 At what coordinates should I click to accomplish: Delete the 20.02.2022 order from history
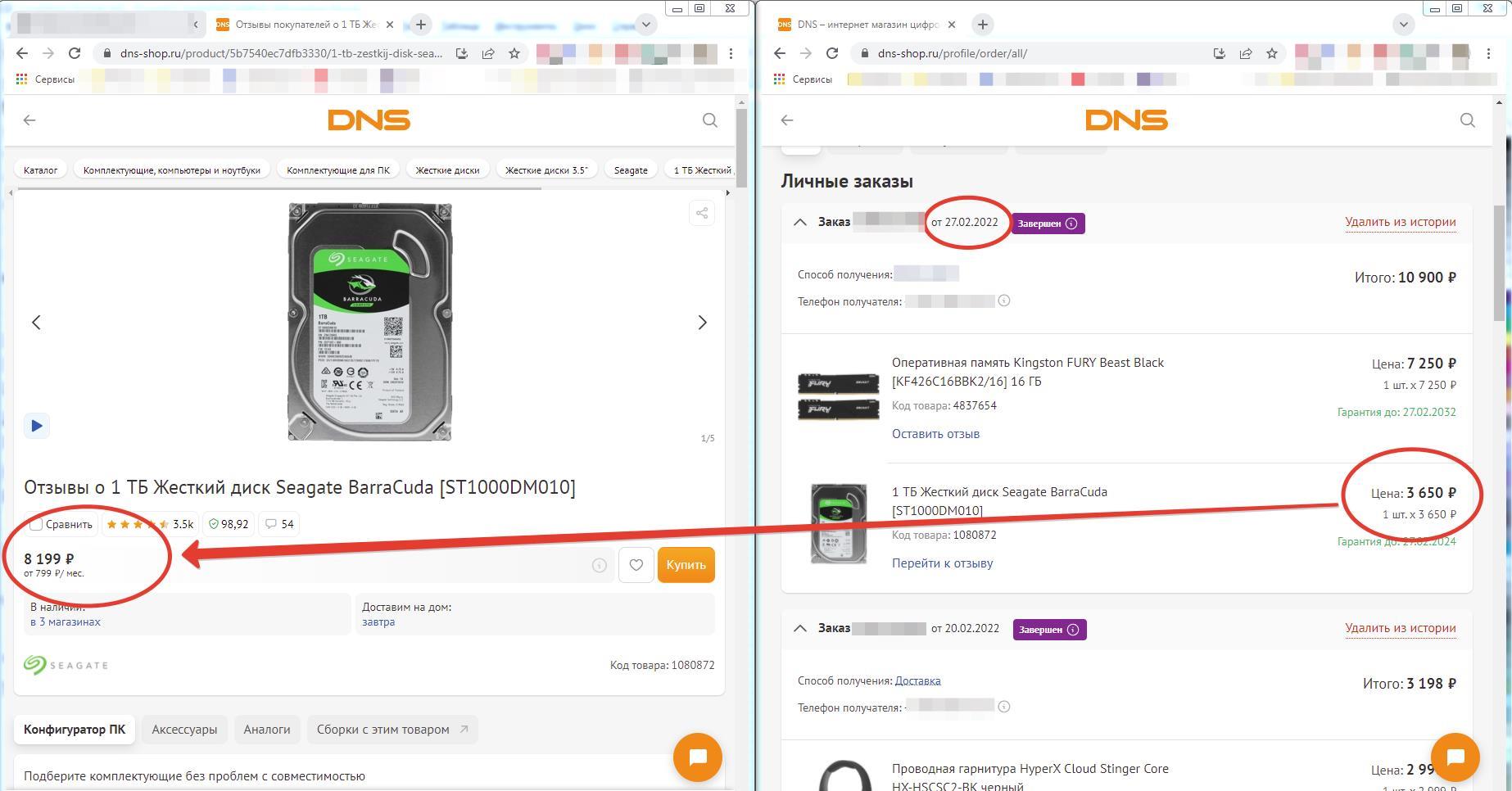[1401, 628]
